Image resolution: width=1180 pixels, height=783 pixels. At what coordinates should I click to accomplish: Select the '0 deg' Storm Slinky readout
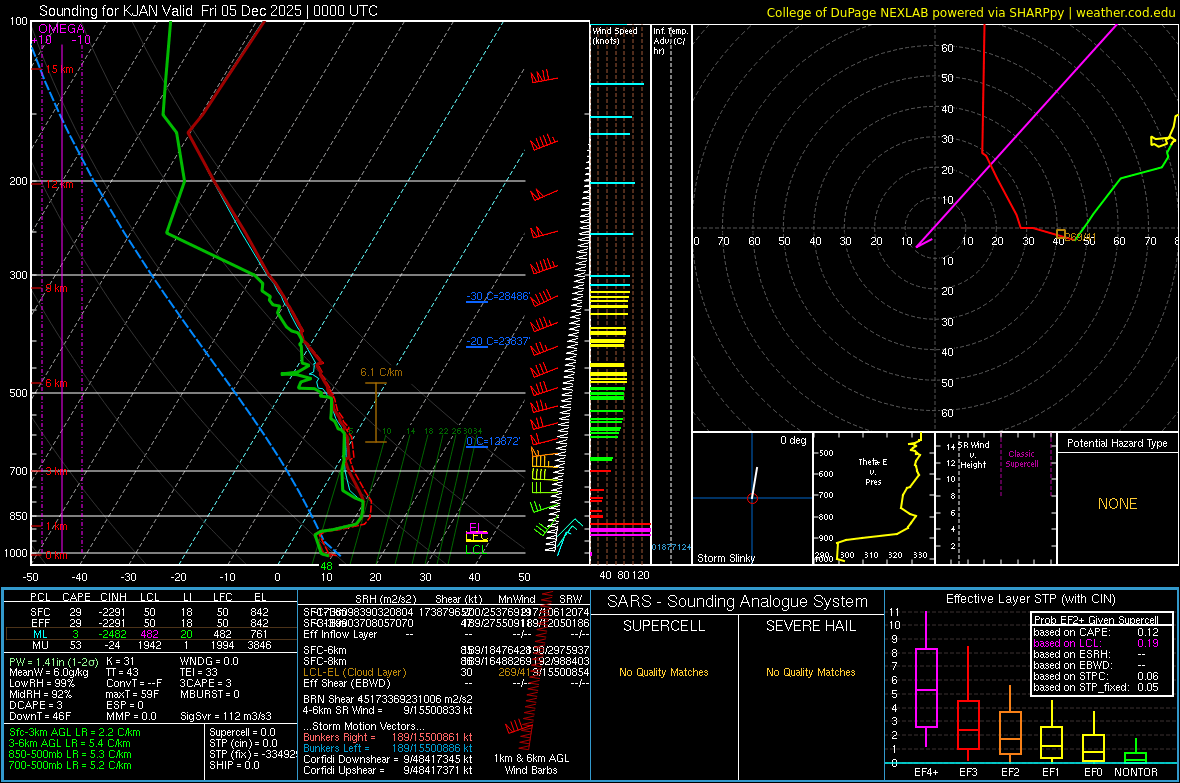[x=792, y=440]
